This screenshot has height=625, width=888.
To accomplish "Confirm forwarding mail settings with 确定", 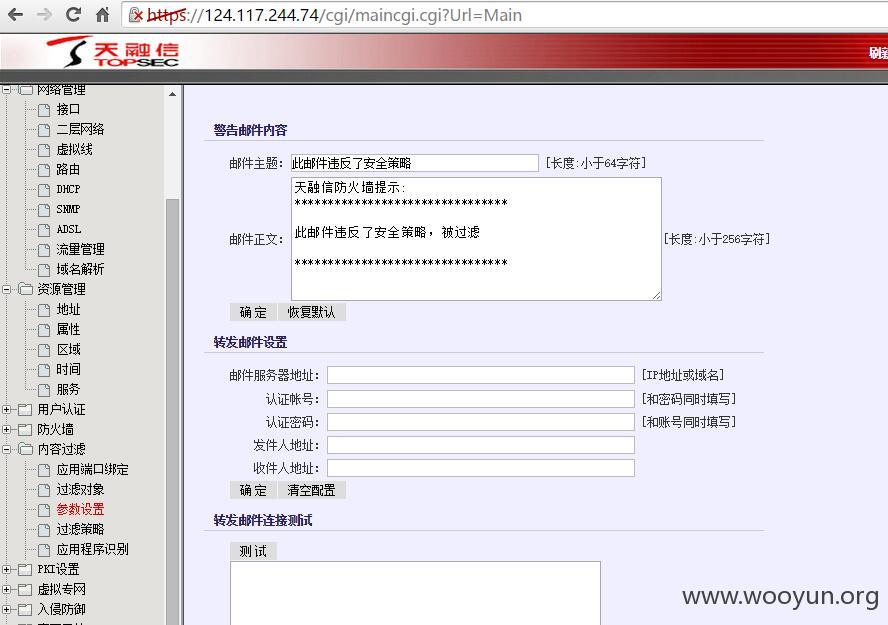I will pos(253,490).
